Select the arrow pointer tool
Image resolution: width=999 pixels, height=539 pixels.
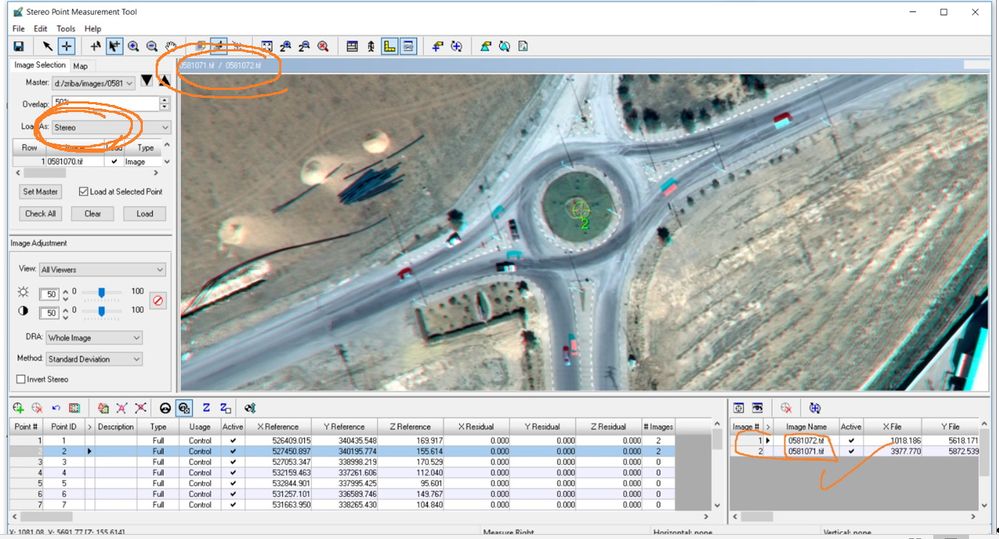click(x=47, y=47)
